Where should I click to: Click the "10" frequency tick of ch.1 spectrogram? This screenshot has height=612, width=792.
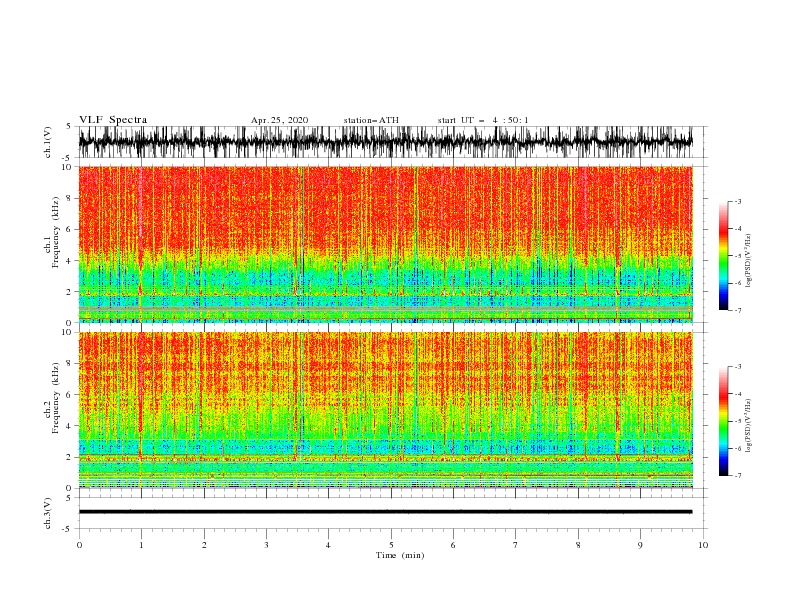pos(69,167)
